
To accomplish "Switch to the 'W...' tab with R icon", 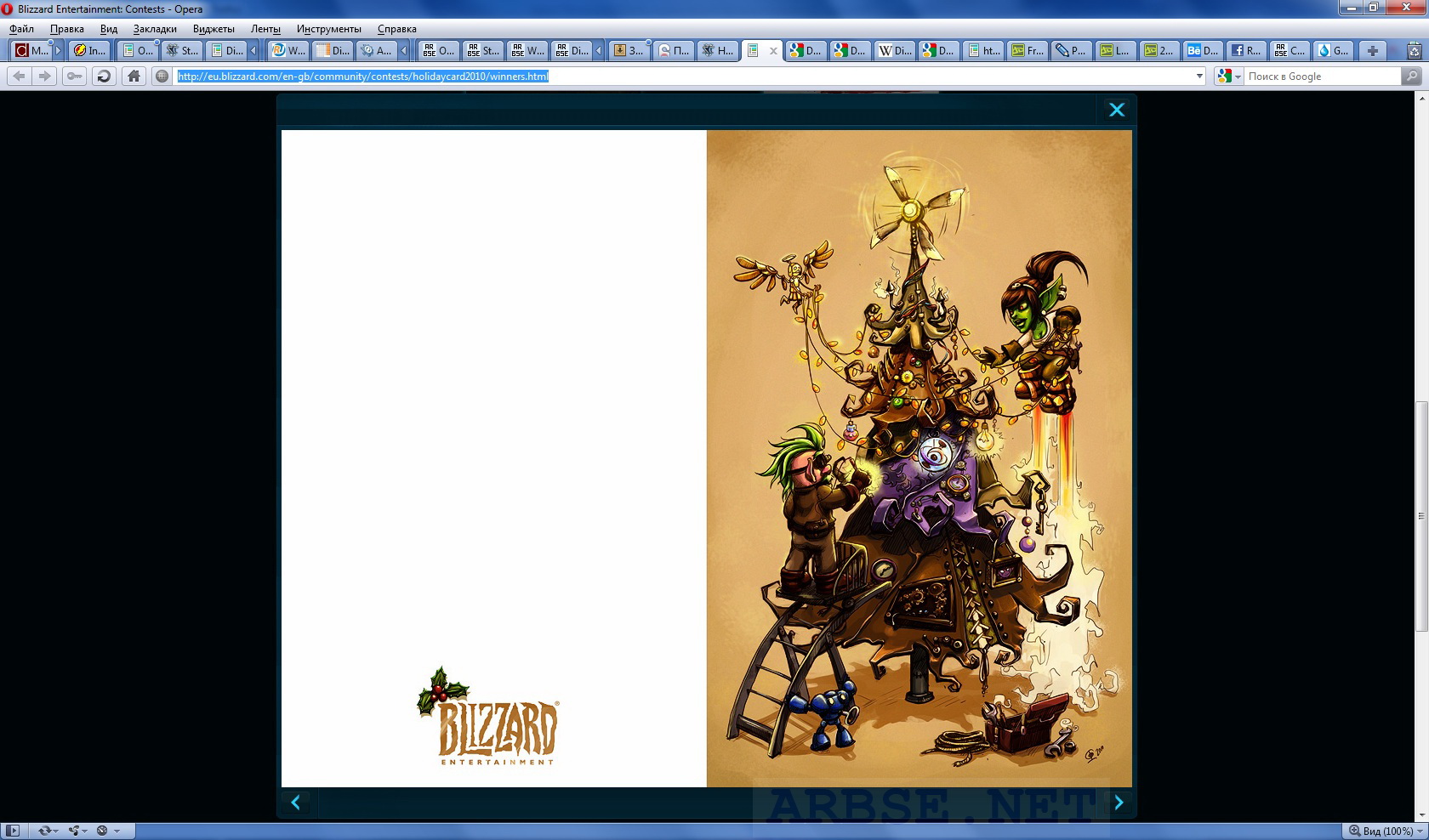I will (x=288, y=51).
